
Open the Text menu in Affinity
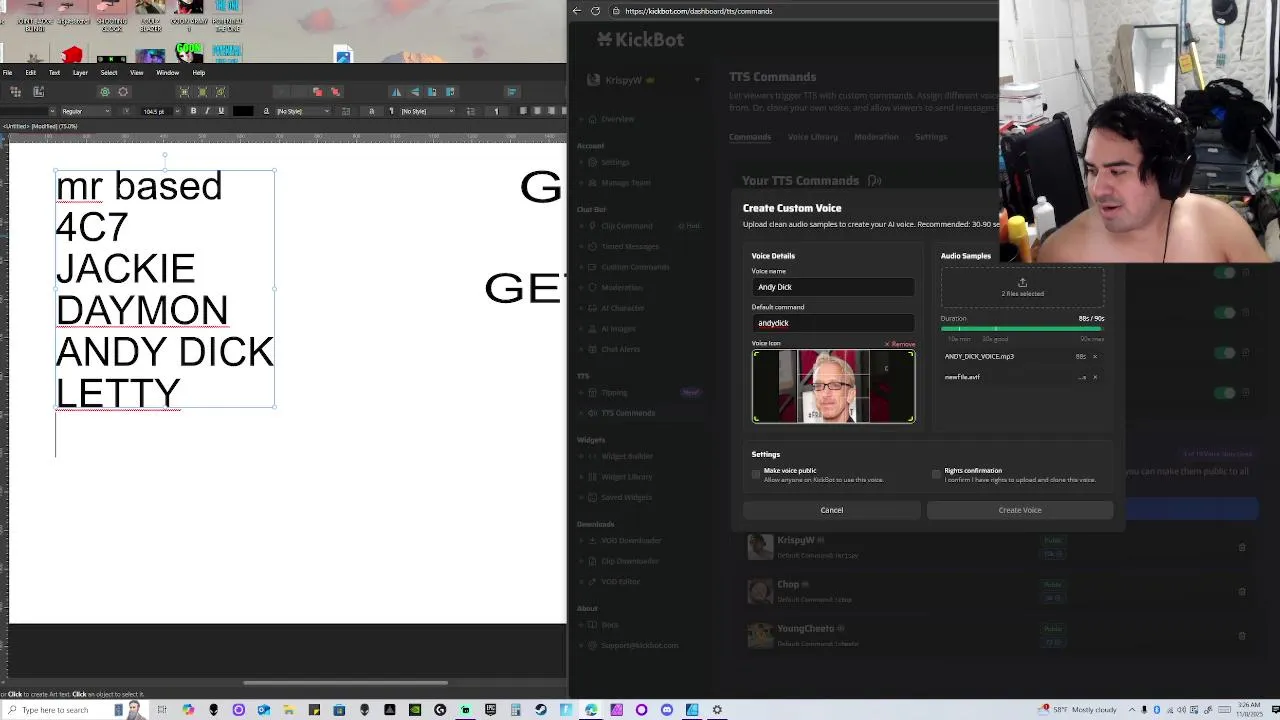click(x=54, y=72)
